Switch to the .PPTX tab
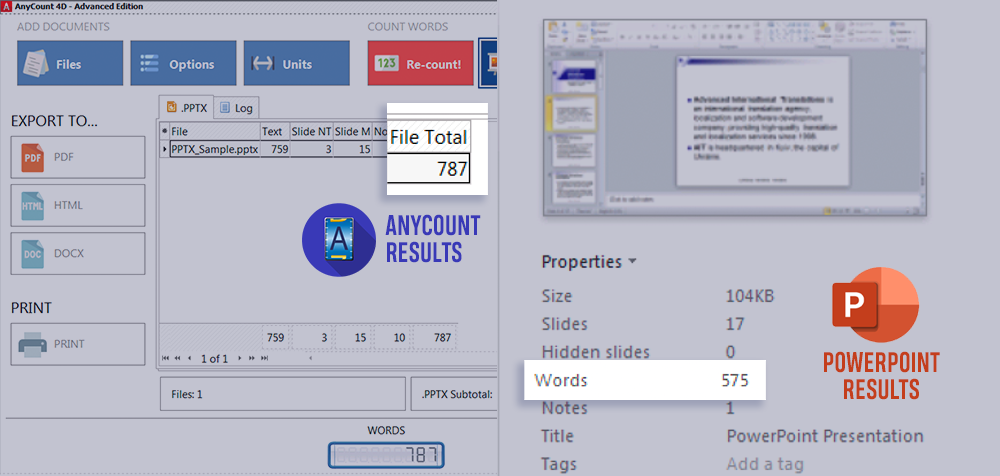Screen dimensions: 1000x476 pos(186,108)
